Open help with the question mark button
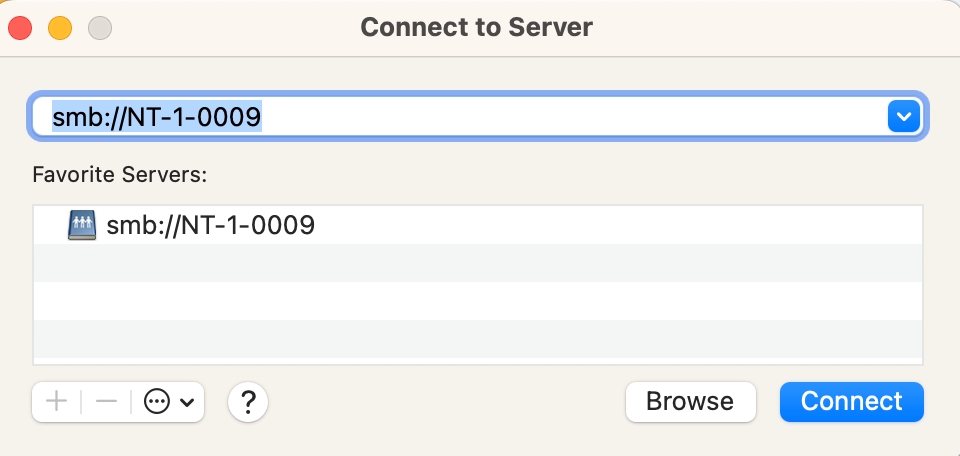Image resolution: width=960 pixels, height=456 pixels. (248, 402)
